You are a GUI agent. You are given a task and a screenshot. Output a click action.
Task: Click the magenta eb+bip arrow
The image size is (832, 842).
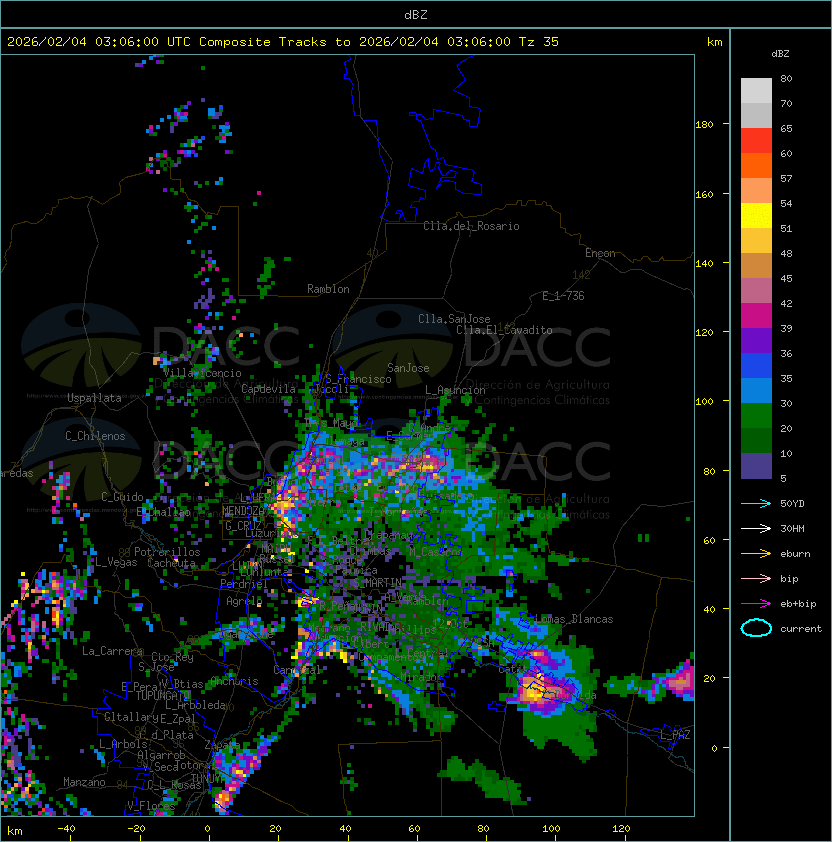pyautogui.click(x=756, y=604)
